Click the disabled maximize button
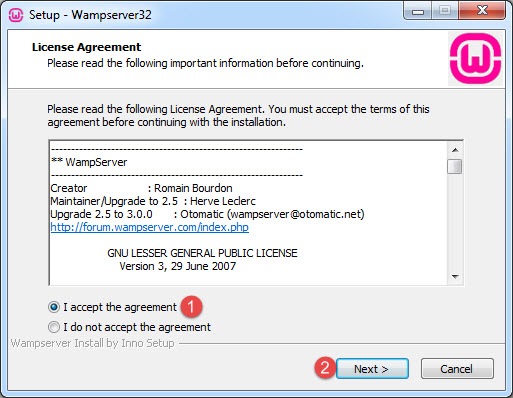The image size is (513, 398). [x=445, y=11]
